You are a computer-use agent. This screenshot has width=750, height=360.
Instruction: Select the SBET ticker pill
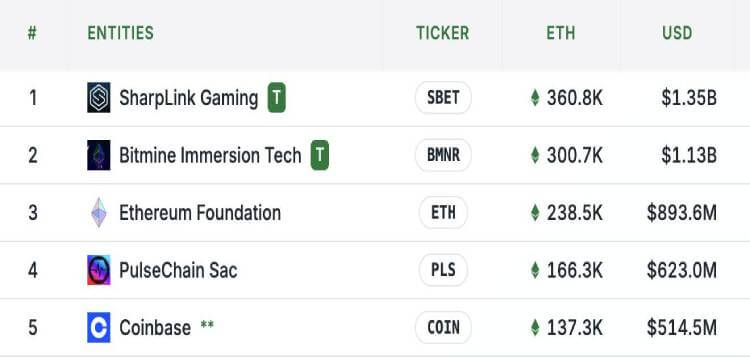(x=443, y=98)
